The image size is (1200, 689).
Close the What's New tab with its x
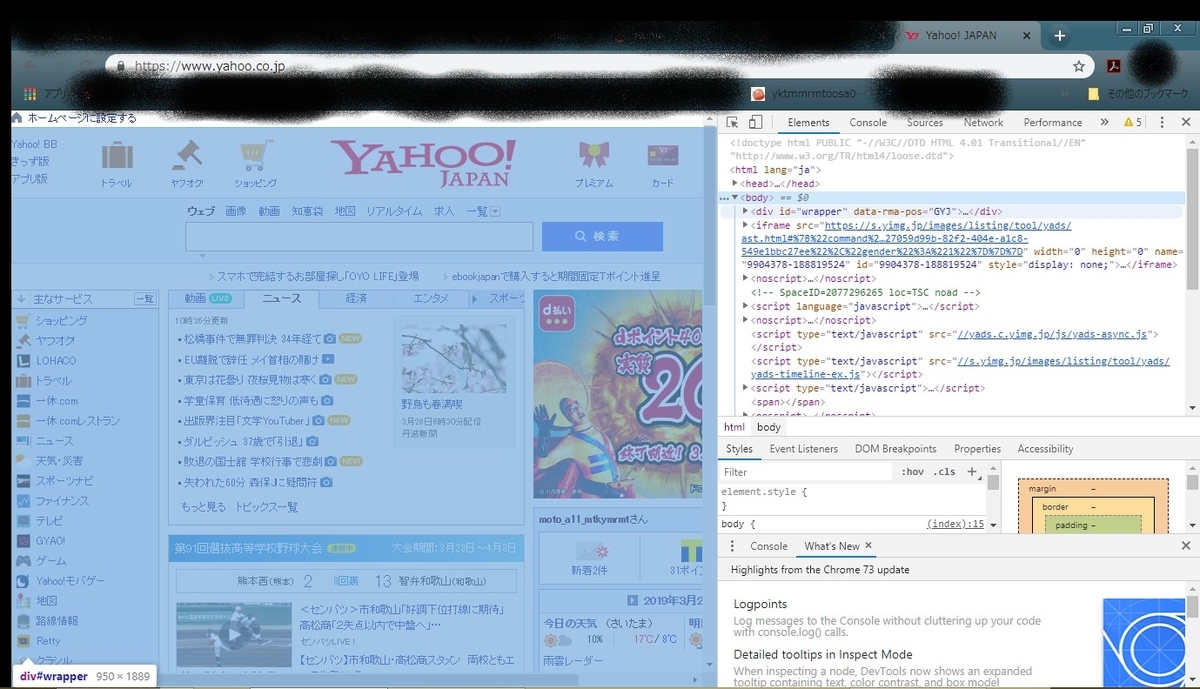click(x=868, y=546)
